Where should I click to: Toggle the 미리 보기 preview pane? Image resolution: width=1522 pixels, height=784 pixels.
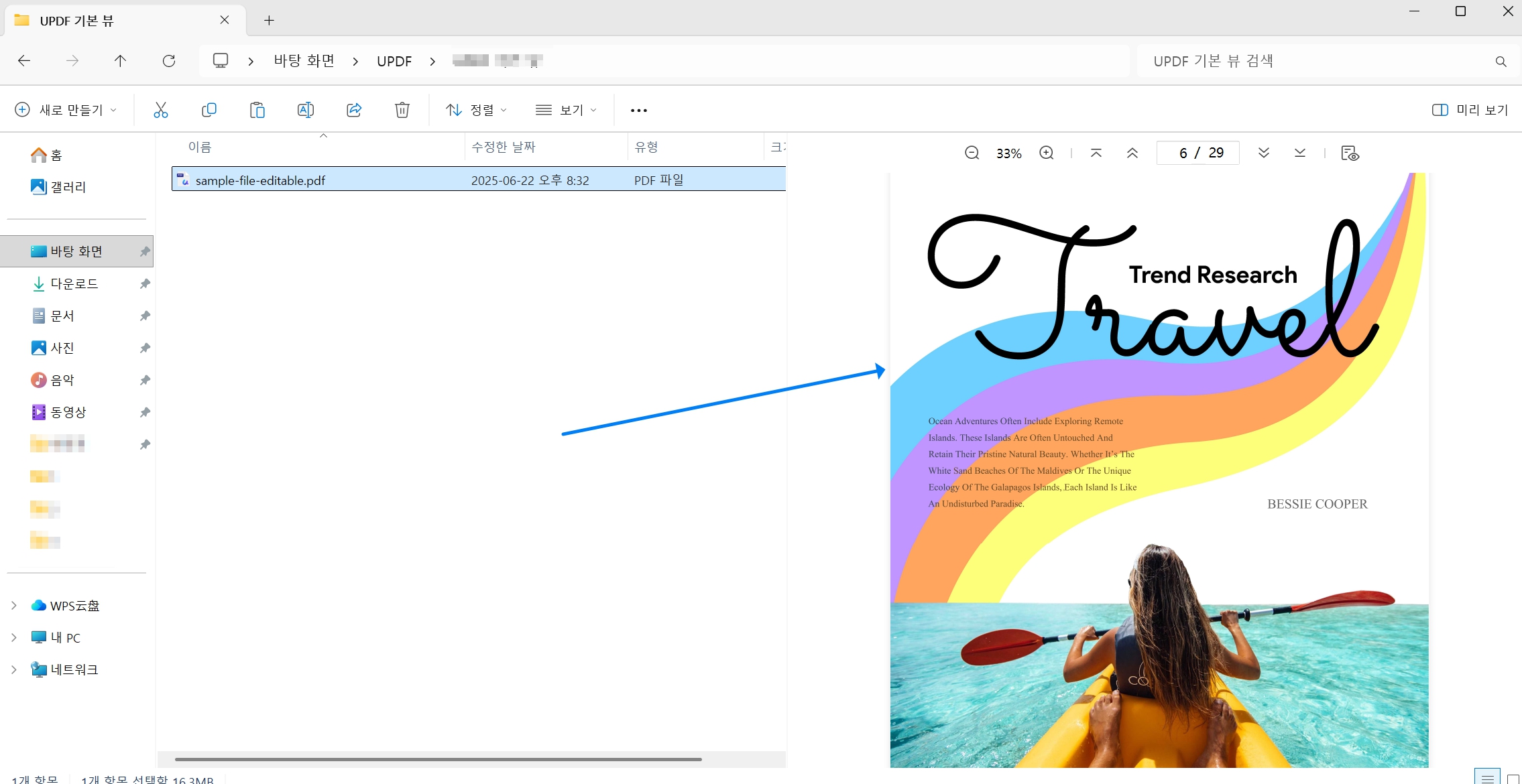1470,110
